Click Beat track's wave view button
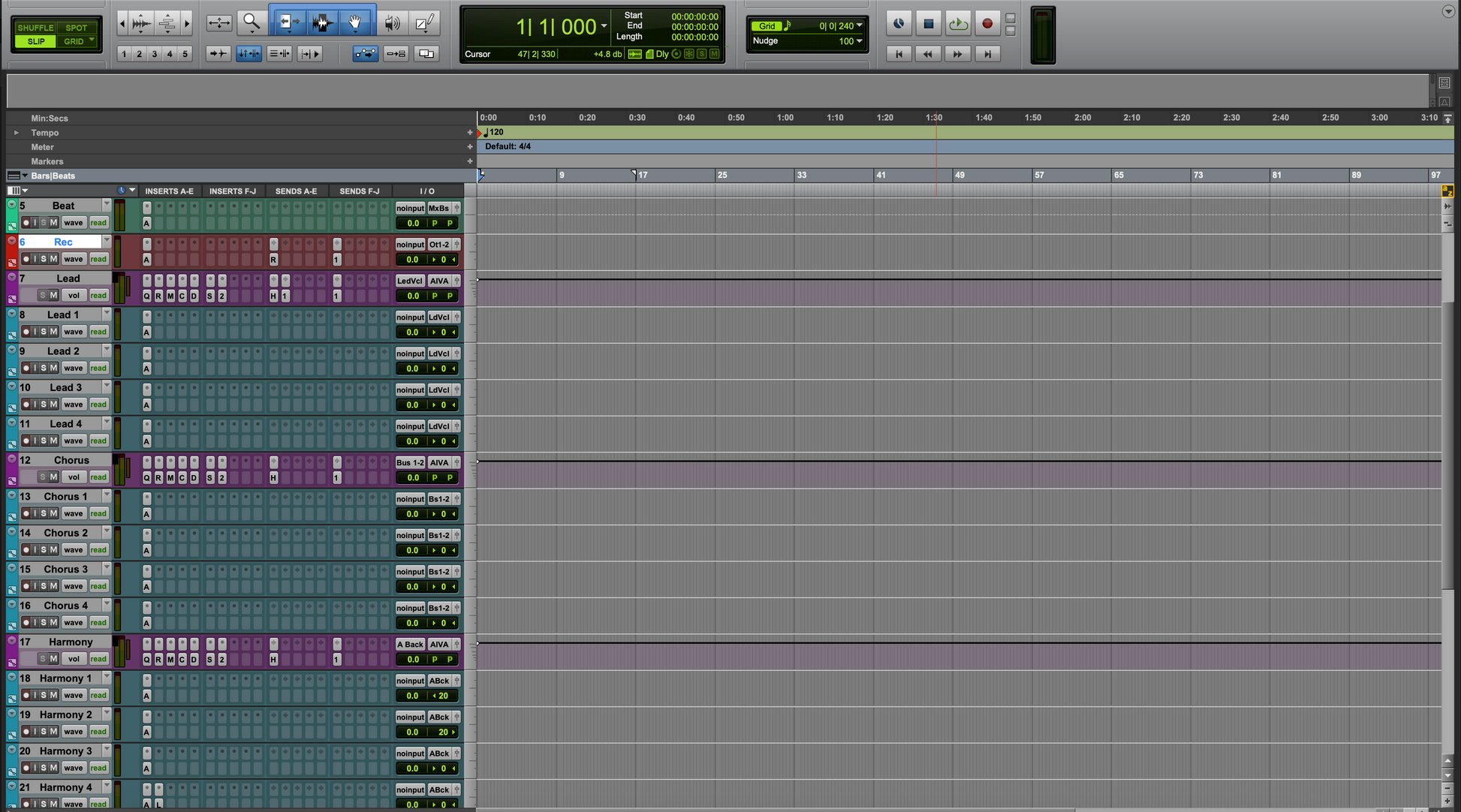 73,223
